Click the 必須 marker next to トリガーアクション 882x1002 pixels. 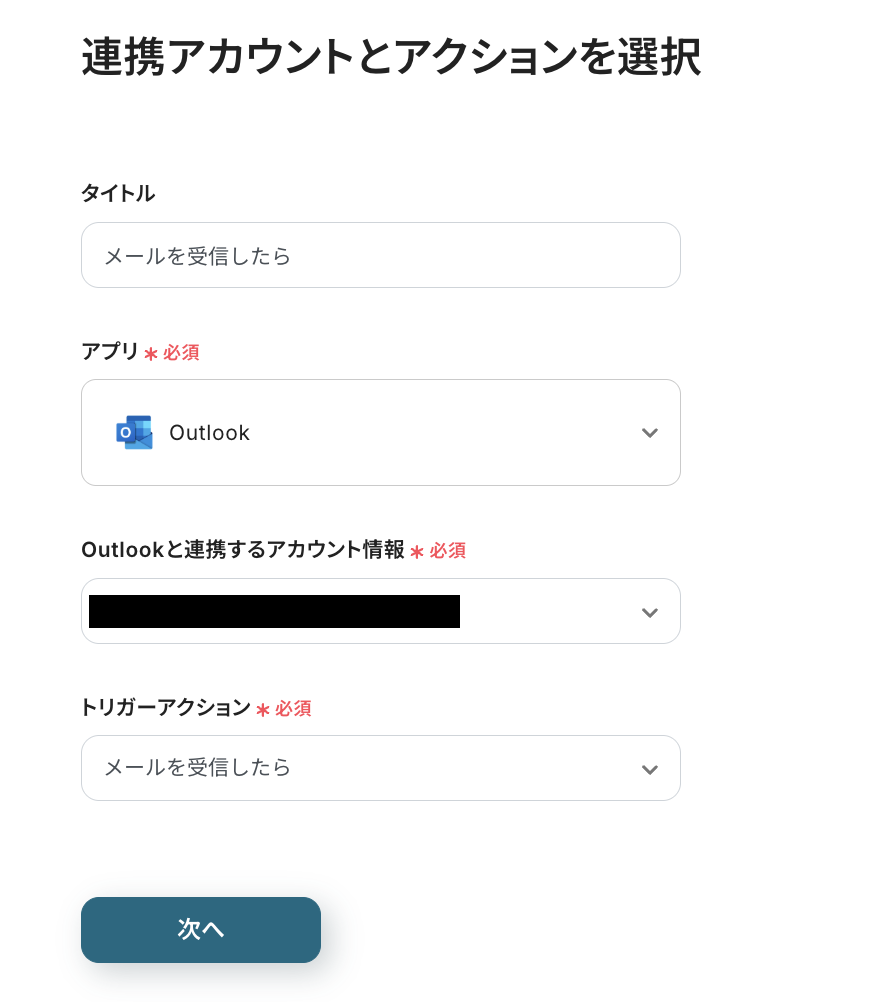pyautogui.click(x=293, y=708)
